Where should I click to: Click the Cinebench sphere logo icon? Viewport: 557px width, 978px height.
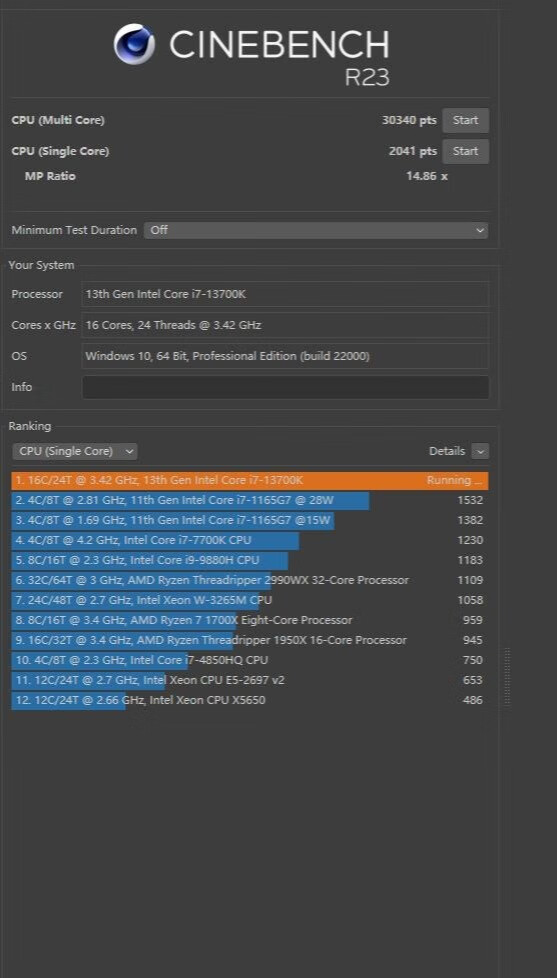pos(134,44)
